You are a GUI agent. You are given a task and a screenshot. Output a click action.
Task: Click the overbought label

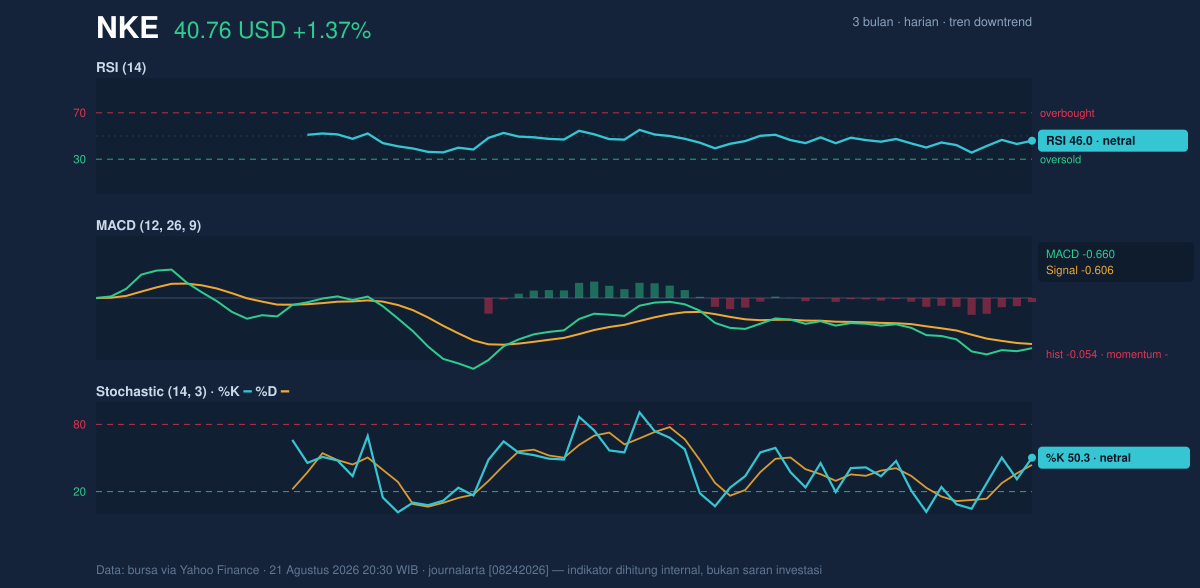click(x=1067, y=113)
